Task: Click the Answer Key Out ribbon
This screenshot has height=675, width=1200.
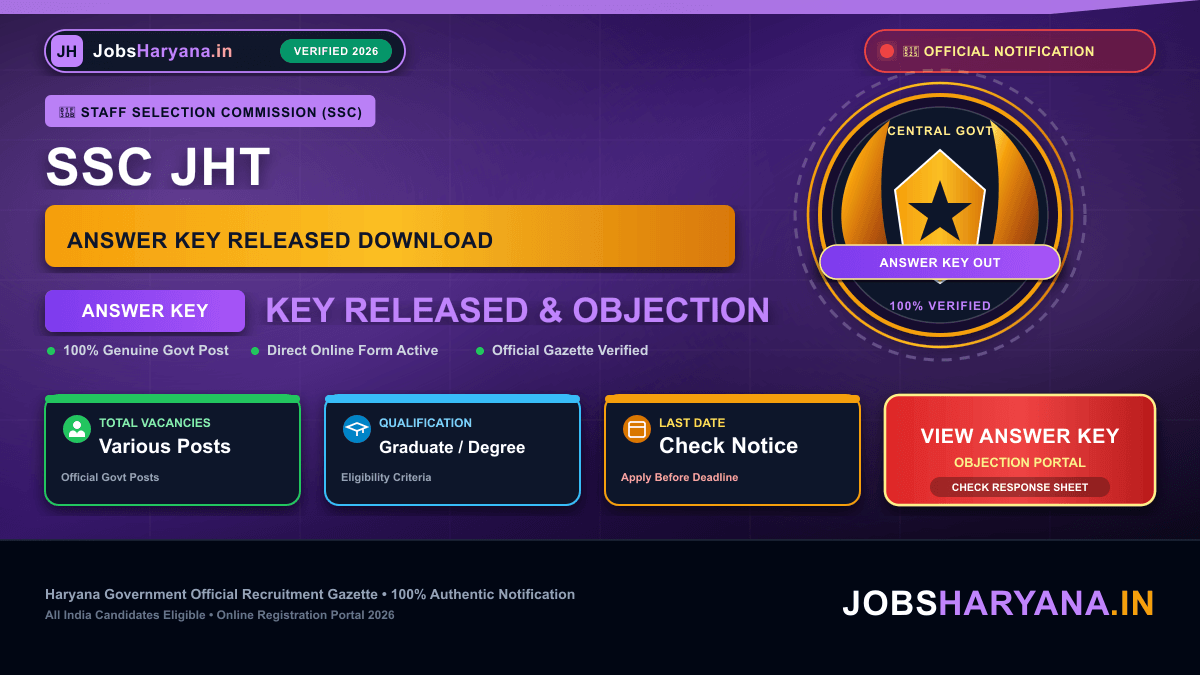Action: pos(940,262)
